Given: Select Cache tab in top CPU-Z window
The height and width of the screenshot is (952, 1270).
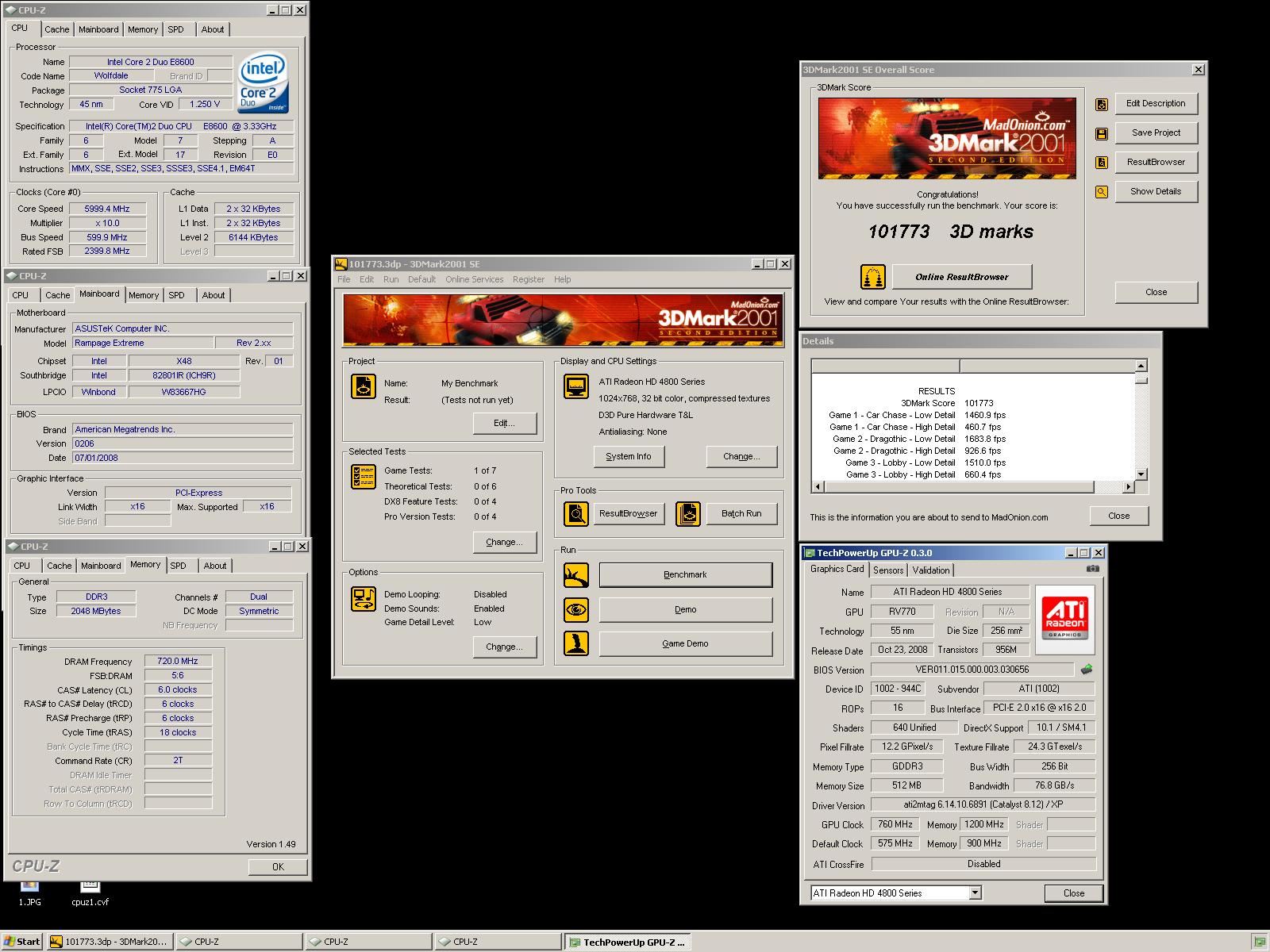Looking at the screenshot, I should click(x=56, y=29).
